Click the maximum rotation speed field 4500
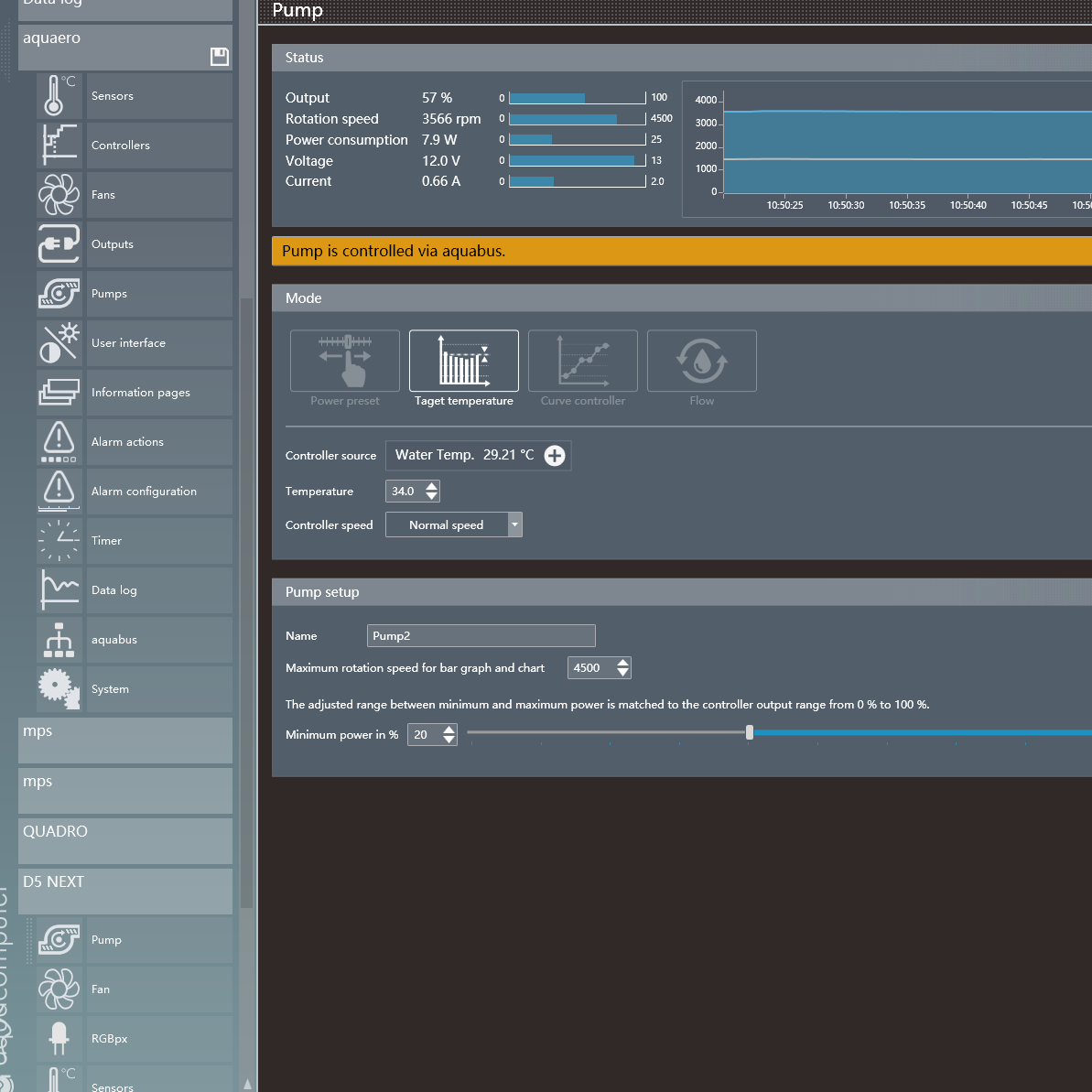 (592, 668)
